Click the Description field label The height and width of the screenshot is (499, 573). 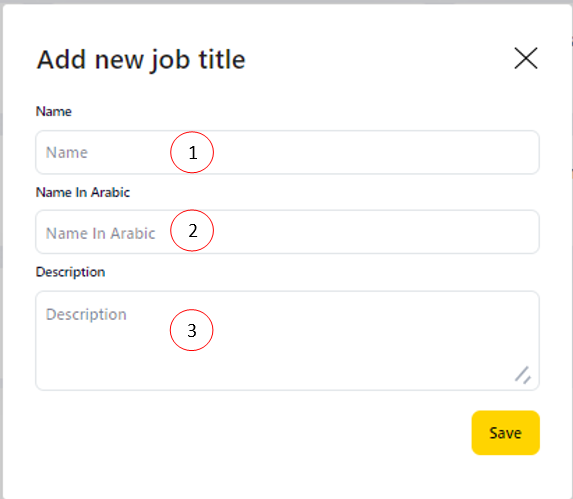(x=70, y=272)
